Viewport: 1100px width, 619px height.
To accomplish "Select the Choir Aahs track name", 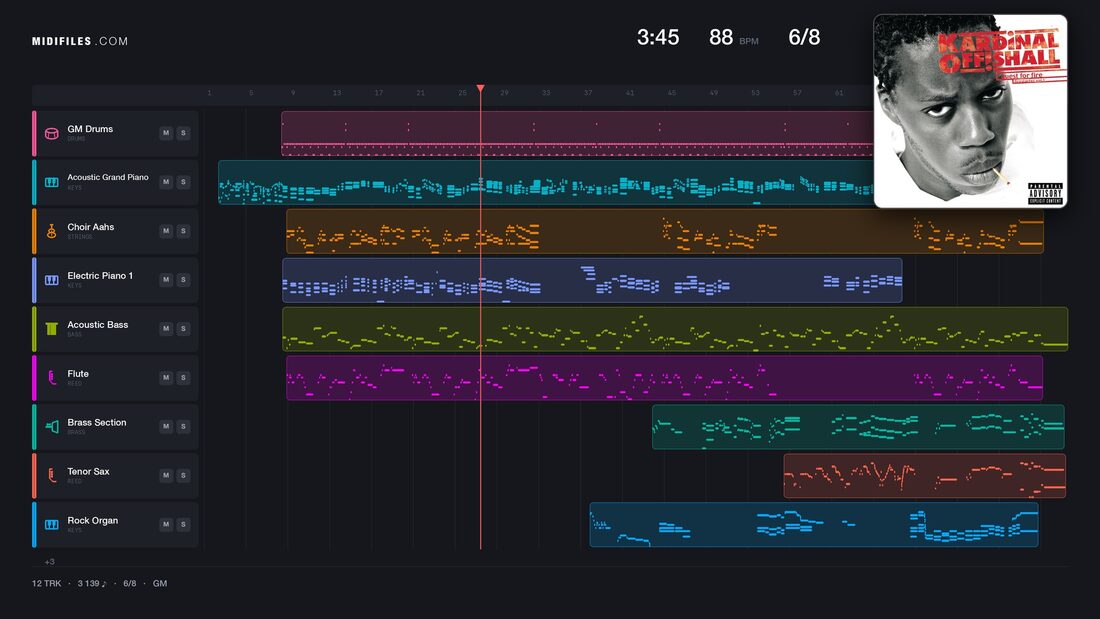I will tap(90, 227).
